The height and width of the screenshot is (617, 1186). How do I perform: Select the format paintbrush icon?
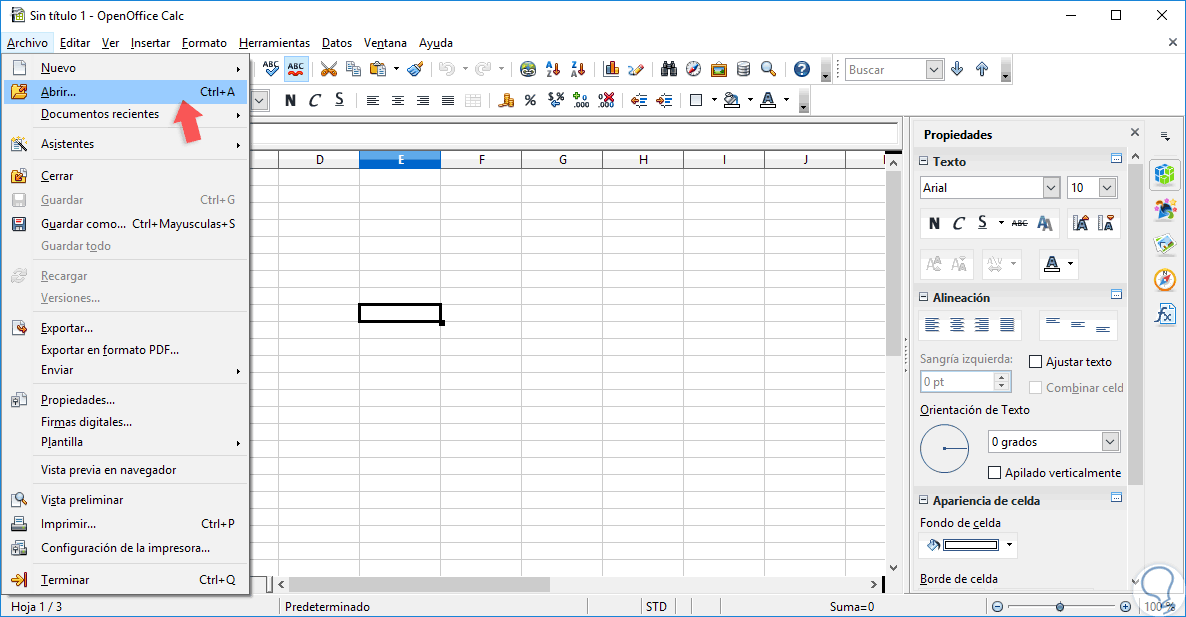(414, 70)
